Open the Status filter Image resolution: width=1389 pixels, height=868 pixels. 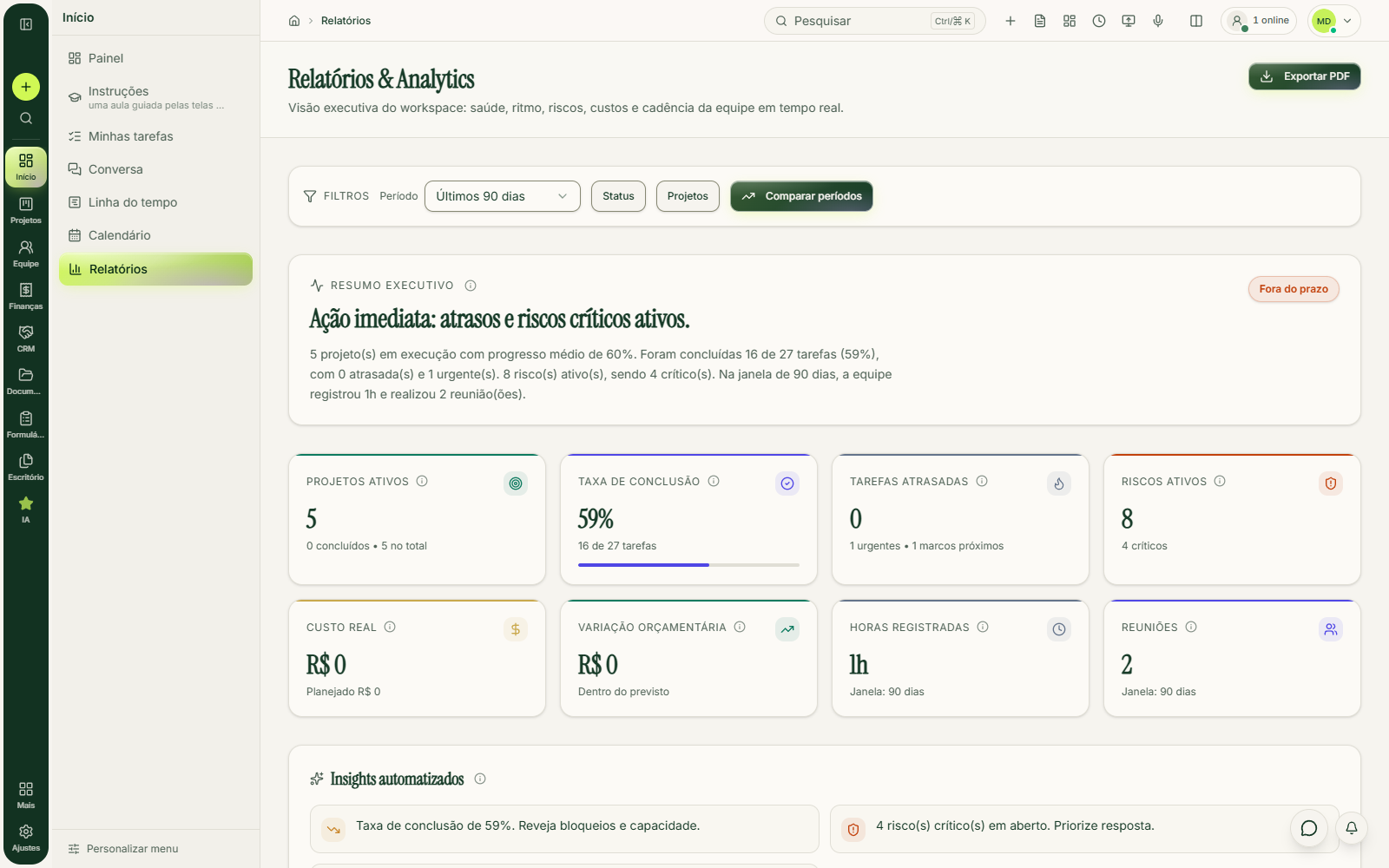[618, 196]
